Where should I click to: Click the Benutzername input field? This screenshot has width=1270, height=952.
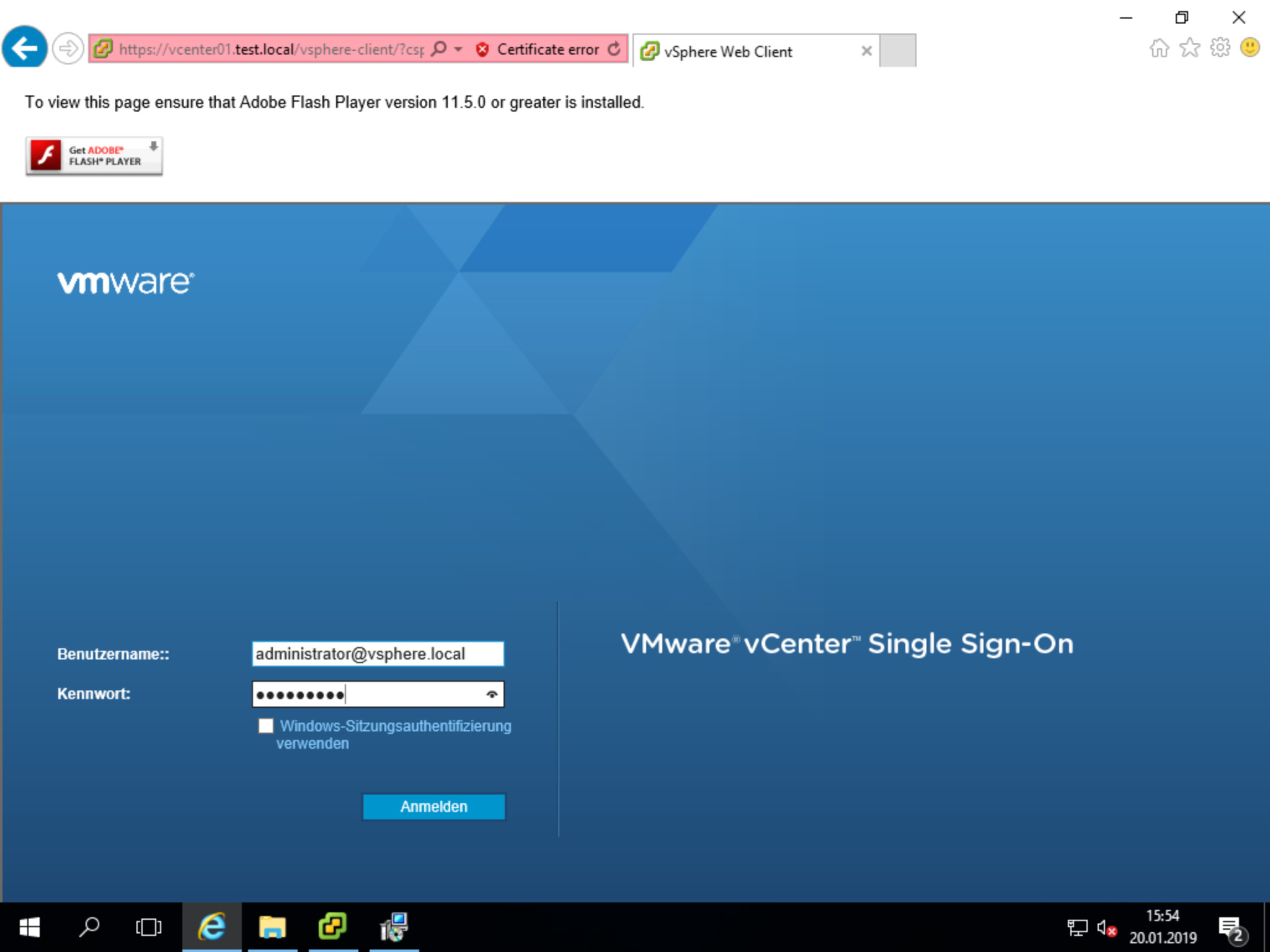377,654
